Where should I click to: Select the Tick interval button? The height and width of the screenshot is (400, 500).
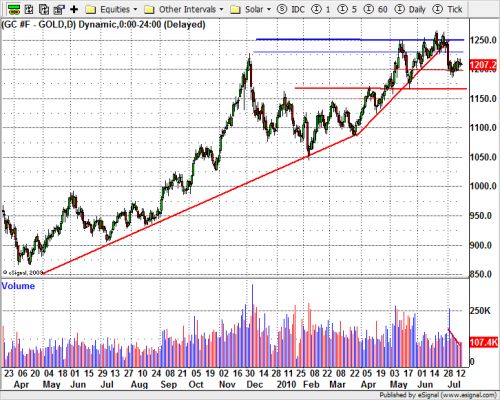pos(447,9)
